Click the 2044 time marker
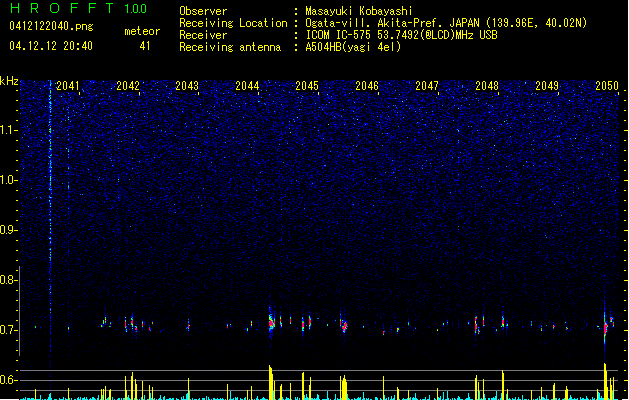 pyautogui.click(x=247, y=86)
